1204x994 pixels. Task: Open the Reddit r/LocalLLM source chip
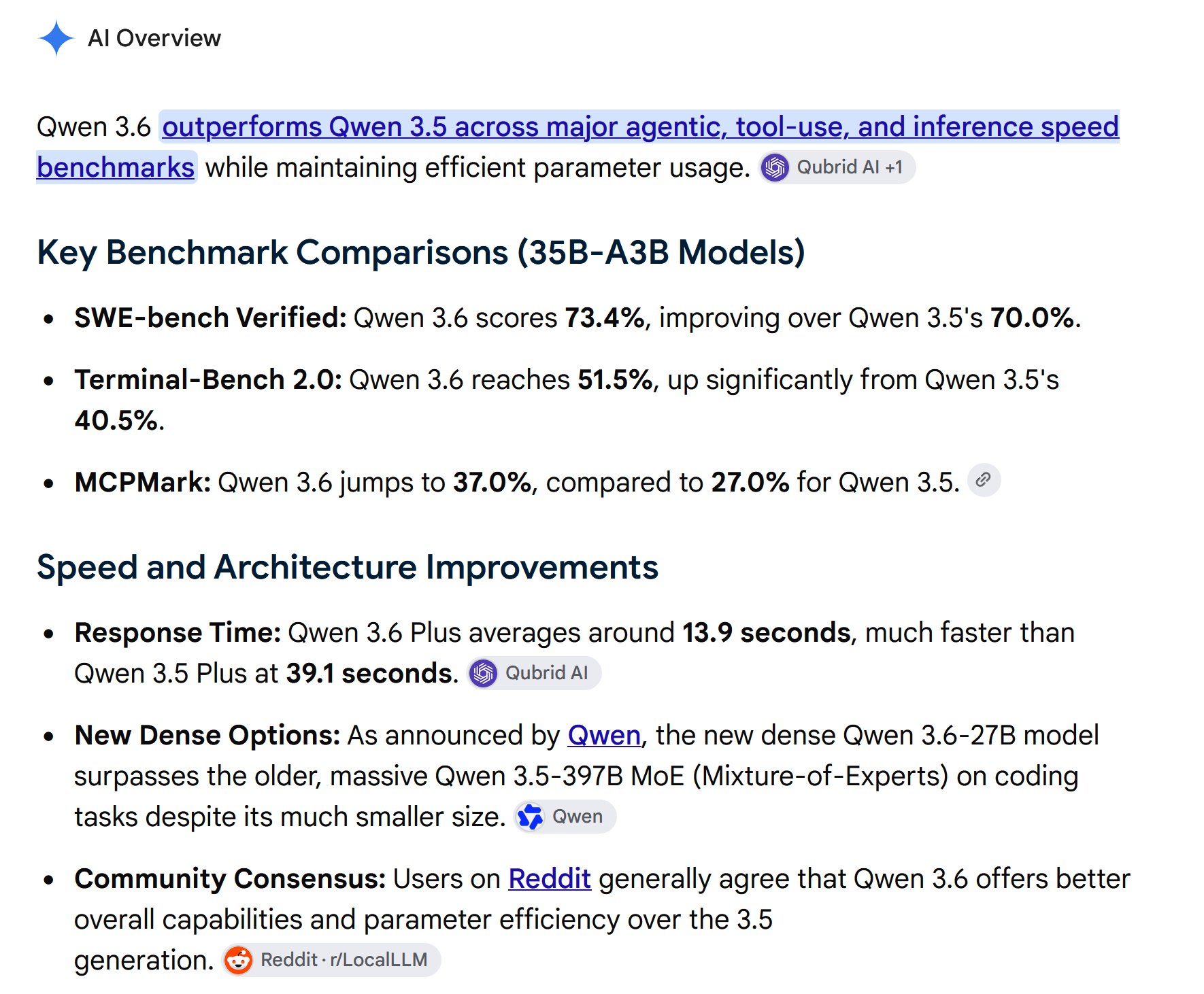click(332, 960)
